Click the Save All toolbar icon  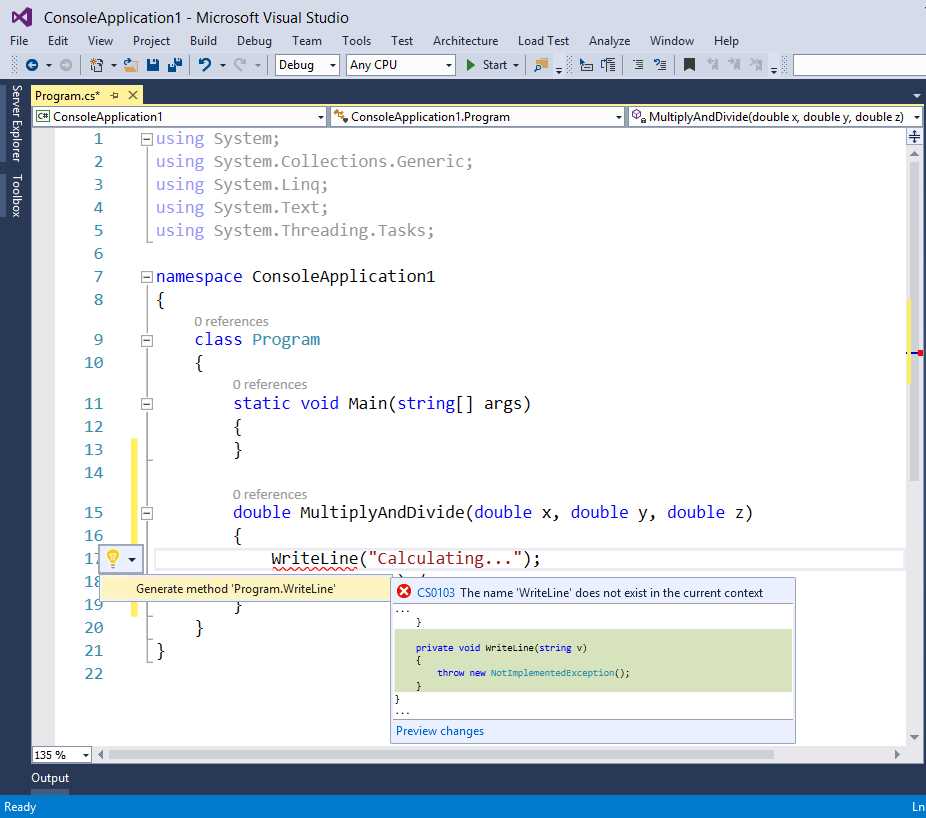177,65
